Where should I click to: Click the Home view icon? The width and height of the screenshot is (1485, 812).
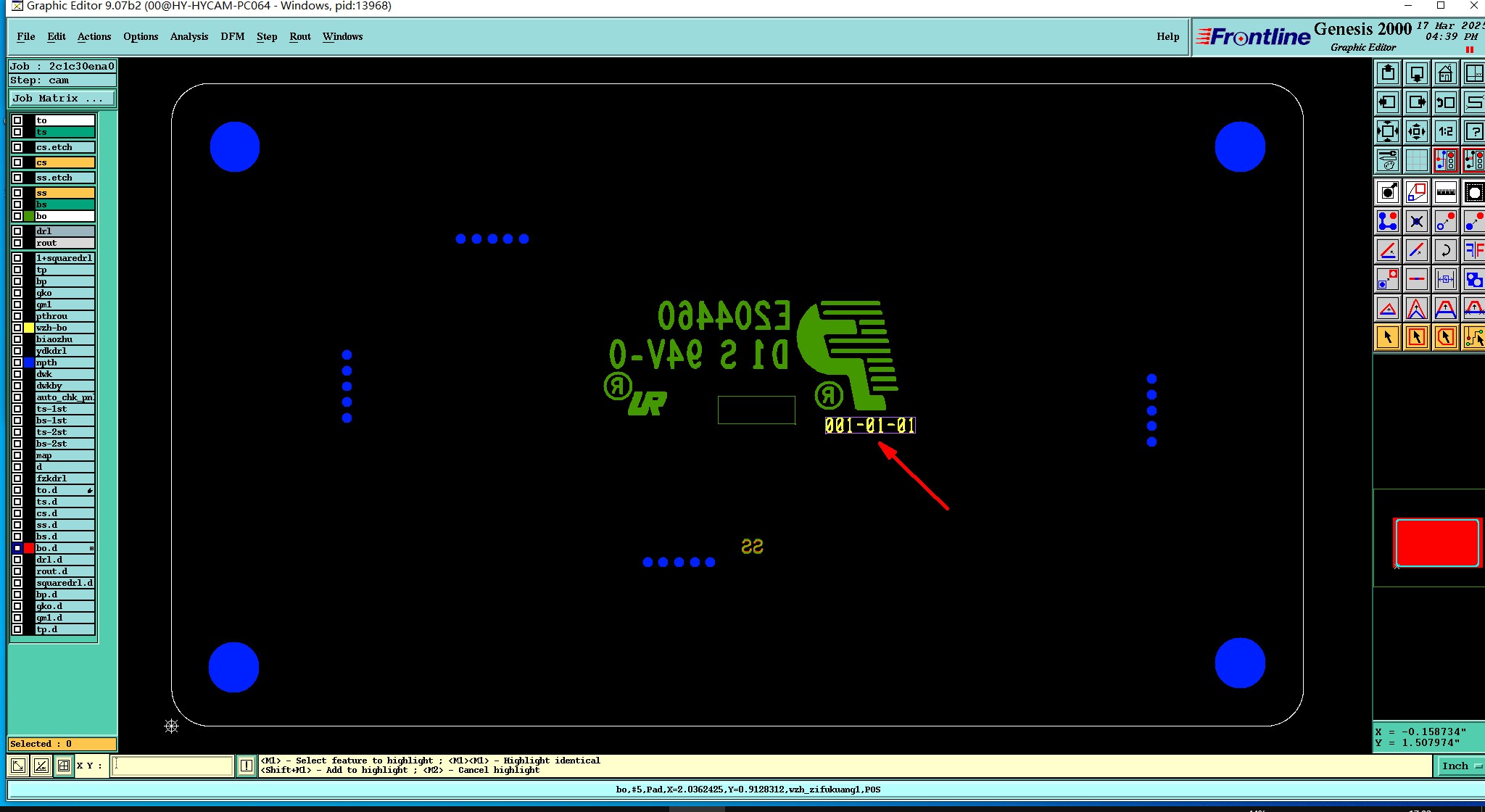point(1445,73)
